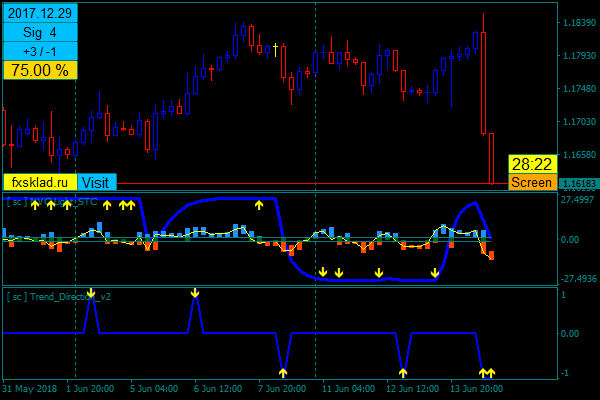This screenshot has height=400, width=600.
Task: Click the current price tag 1.16183
Action: pos(579,184)
